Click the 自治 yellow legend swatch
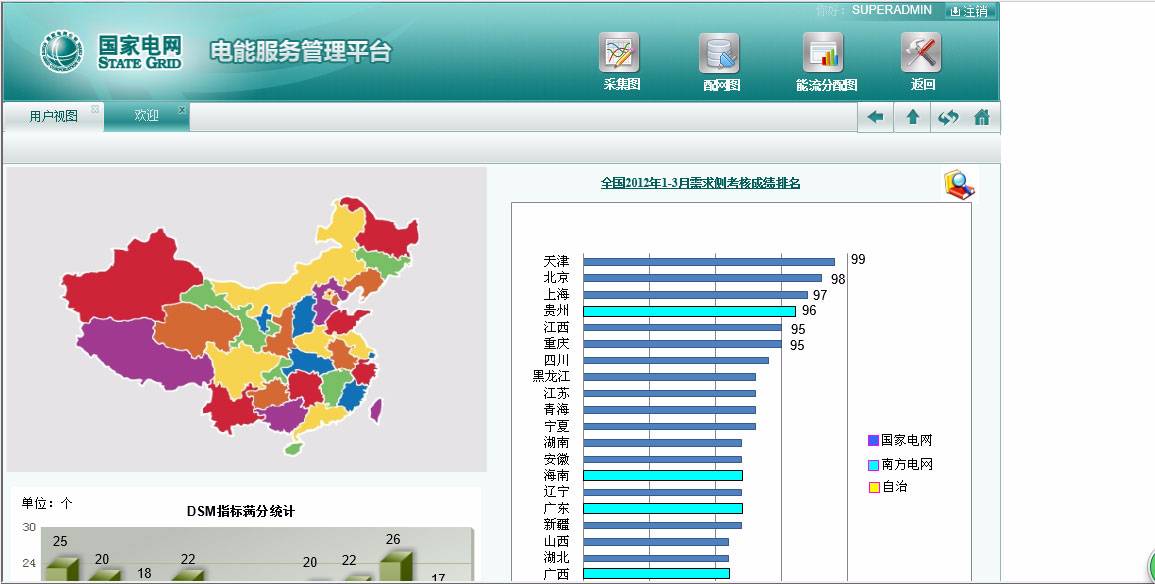1155x584 pixels. [x=874, y=488]
